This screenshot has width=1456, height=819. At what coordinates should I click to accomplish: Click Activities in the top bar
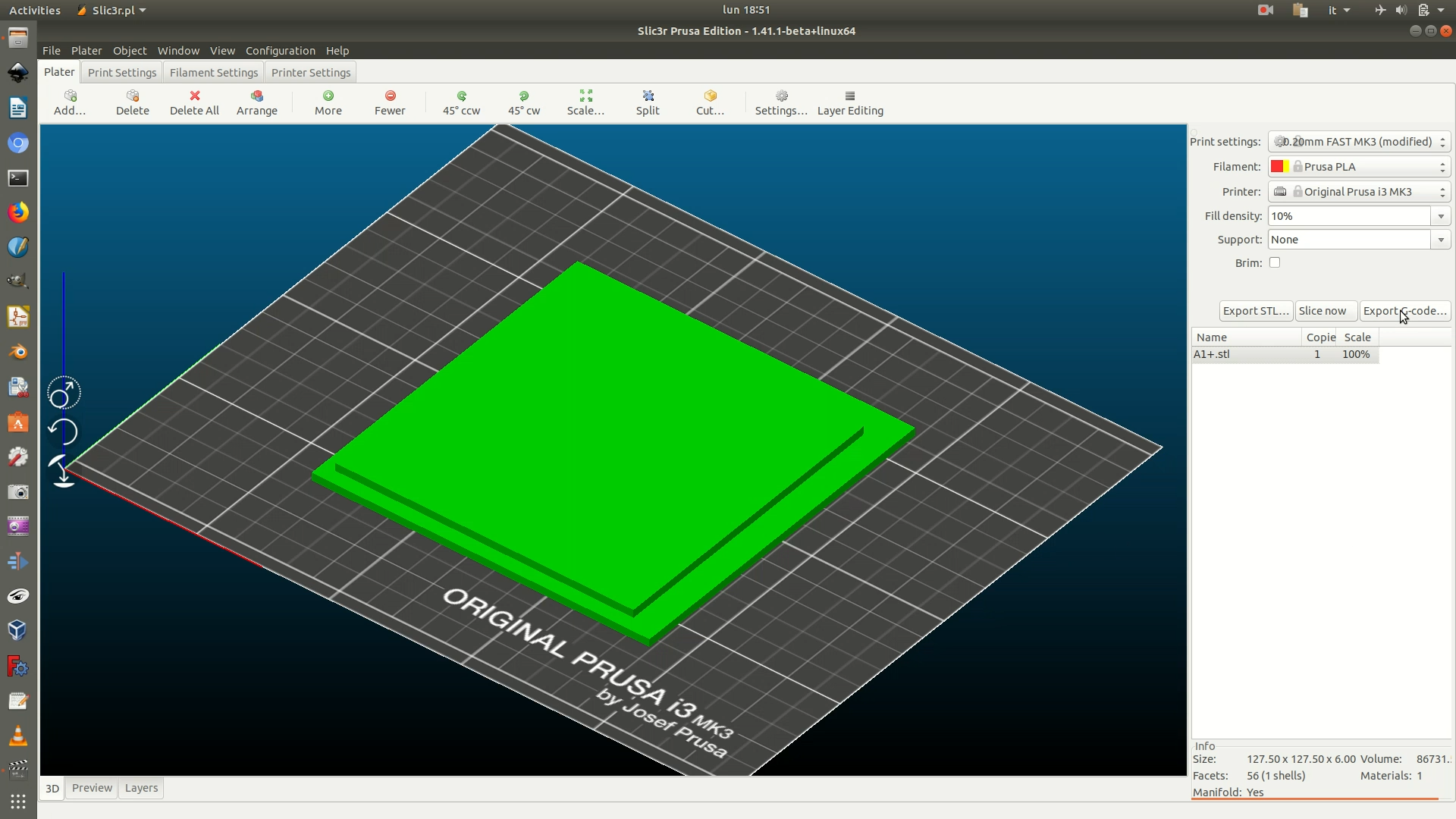pos(34,10)
